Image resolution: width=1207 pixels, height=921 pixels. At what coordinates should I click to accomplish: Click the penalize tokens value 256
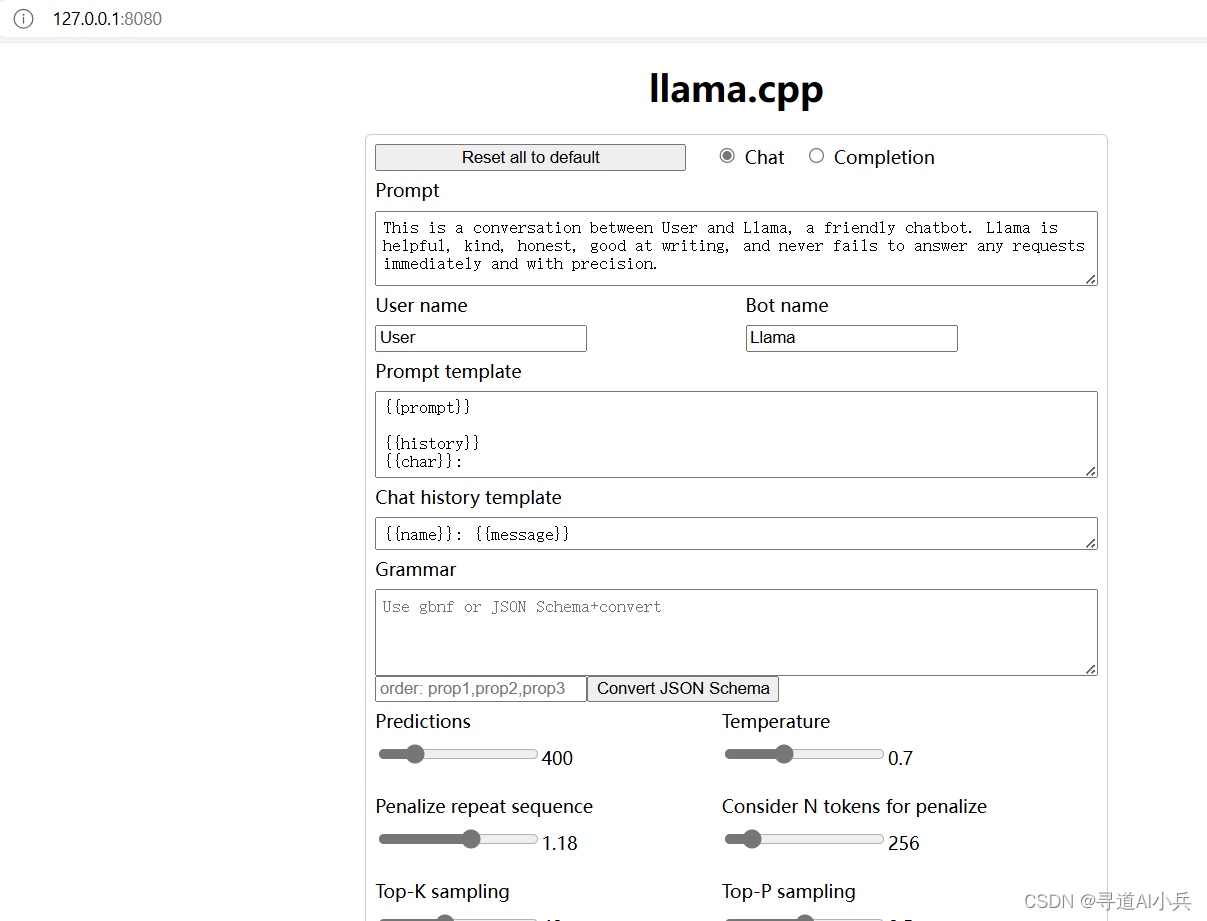click(904, 843)
